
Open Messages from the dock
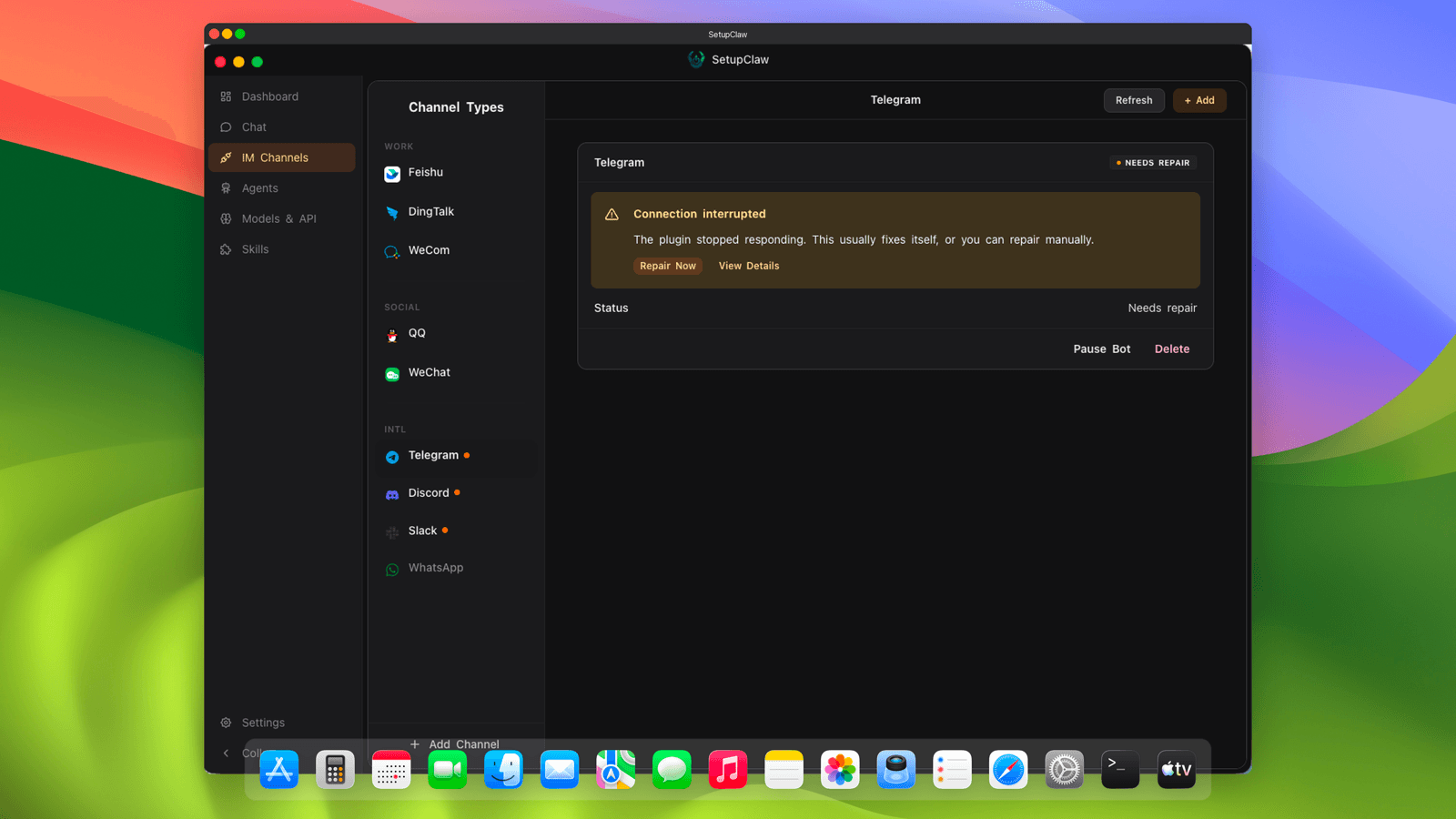(672, 770)
